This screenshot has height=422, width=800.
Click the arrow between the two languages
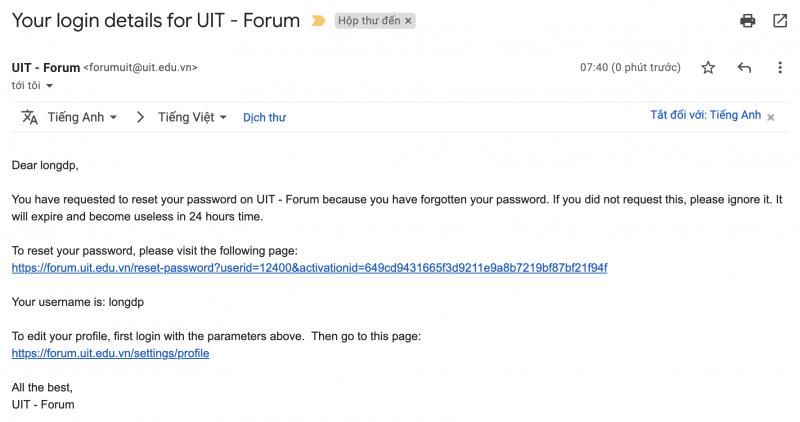(x=140, y=117)
